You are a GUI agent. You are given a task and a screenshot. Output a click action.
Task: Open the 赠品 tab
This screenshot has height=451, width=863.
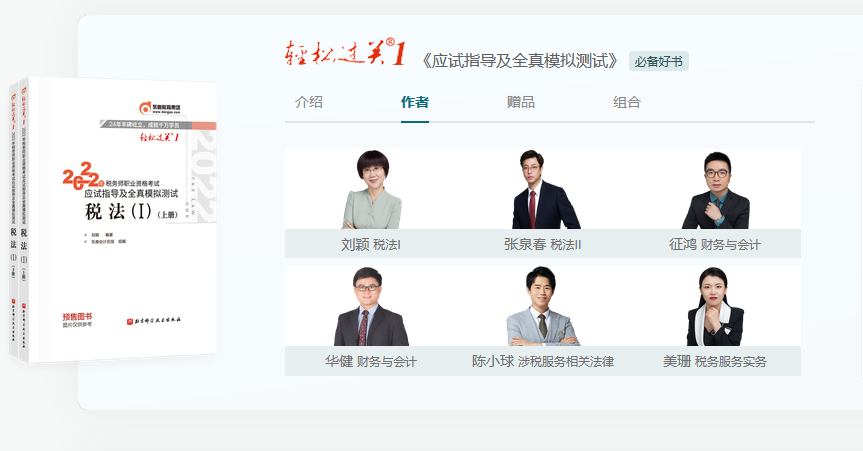(x=521, y=102)
